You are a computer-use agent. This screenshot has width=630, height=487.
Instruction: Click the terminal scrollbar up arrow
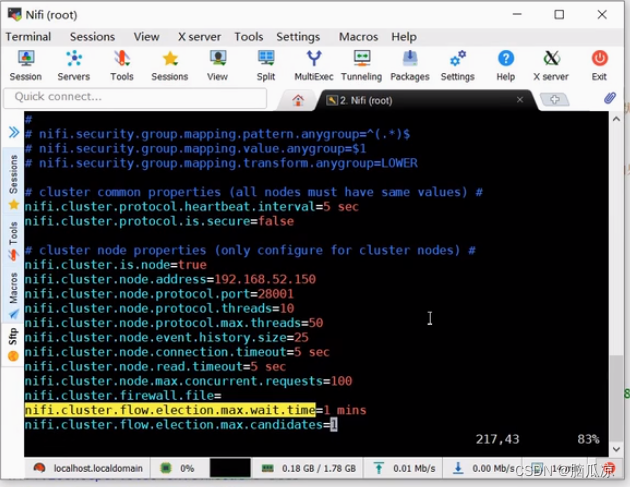click(x=616, y=119)
